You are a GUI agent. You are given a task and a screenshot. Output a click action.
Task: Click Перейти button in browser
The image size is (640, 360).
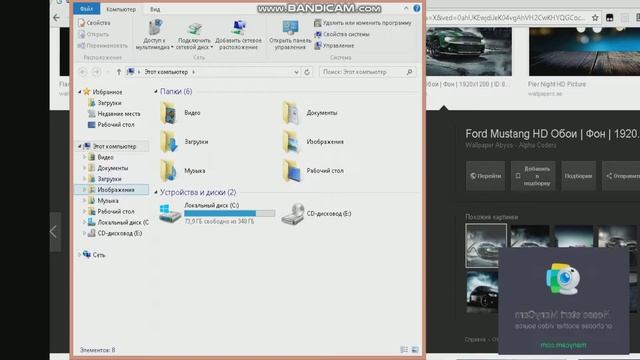[x=485, y=176]
